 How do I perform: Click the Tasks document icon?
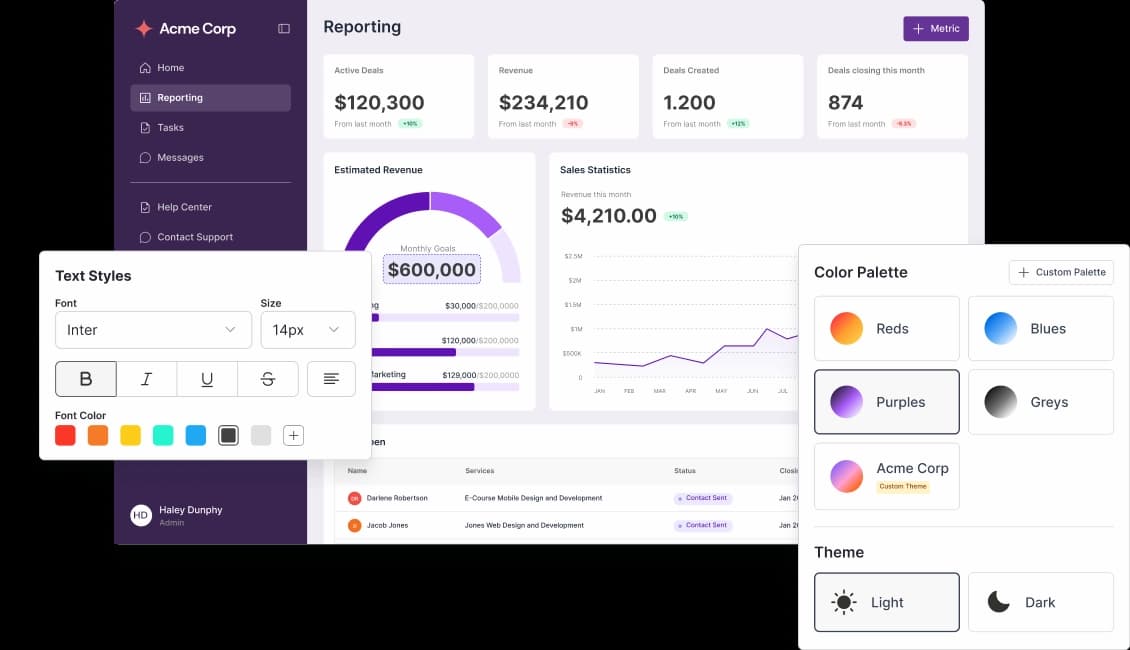pos(145,128)
